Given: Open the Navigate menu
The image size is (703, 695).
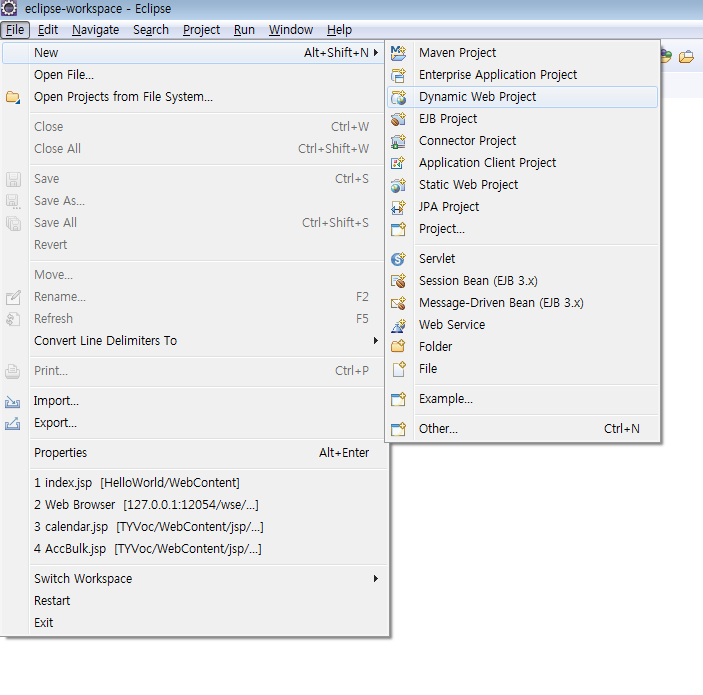Looking at the screenshot, I should (95, 30).
